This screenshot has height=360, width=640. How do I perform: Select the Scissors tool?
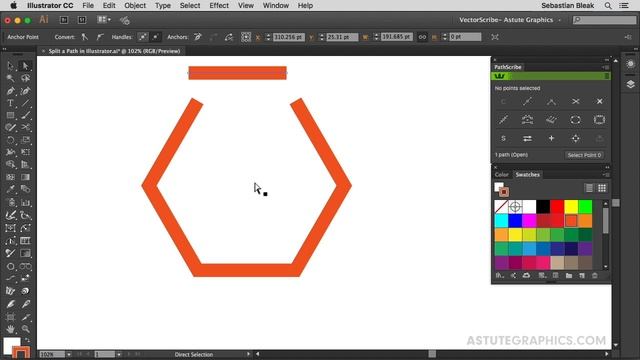(x=25, y=127)
